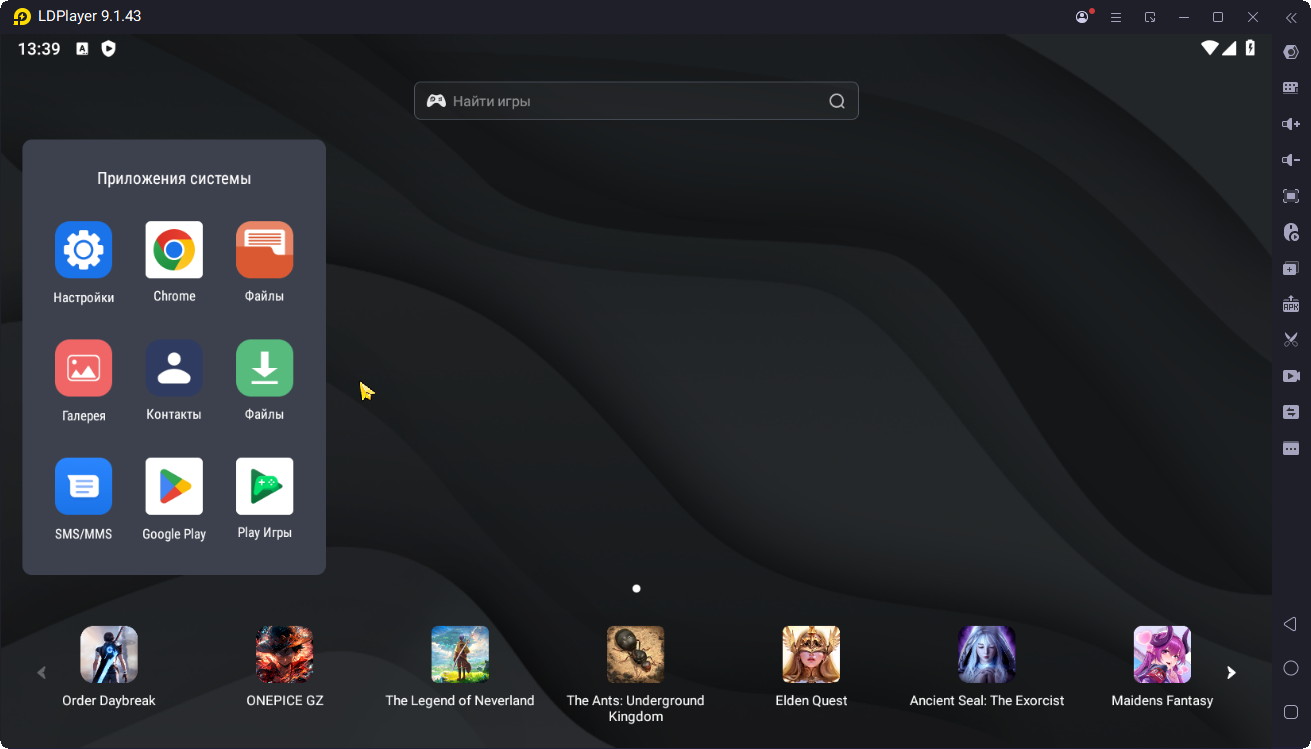Start the video recorder from sidebar
Image resolution: width=1311 pixels, height=749 pixels.
1291,376
